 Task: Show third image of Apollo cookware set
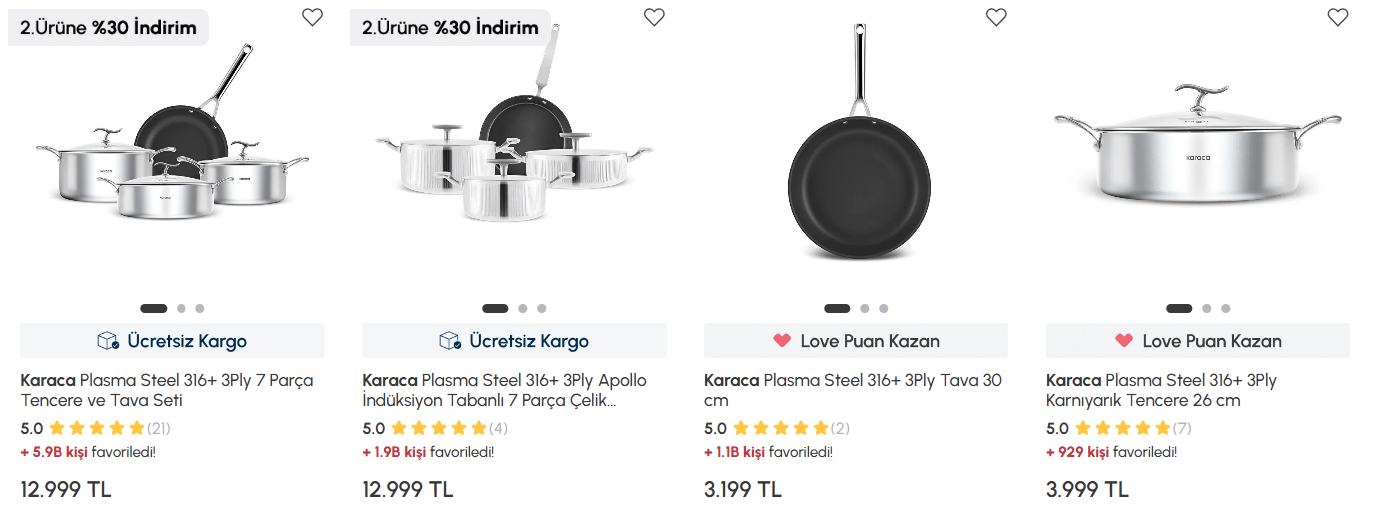pos(542,309)
